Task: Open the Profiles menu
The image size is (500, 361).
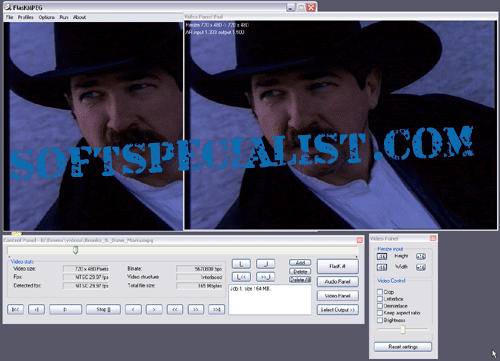Action: [x=26, y=17]
